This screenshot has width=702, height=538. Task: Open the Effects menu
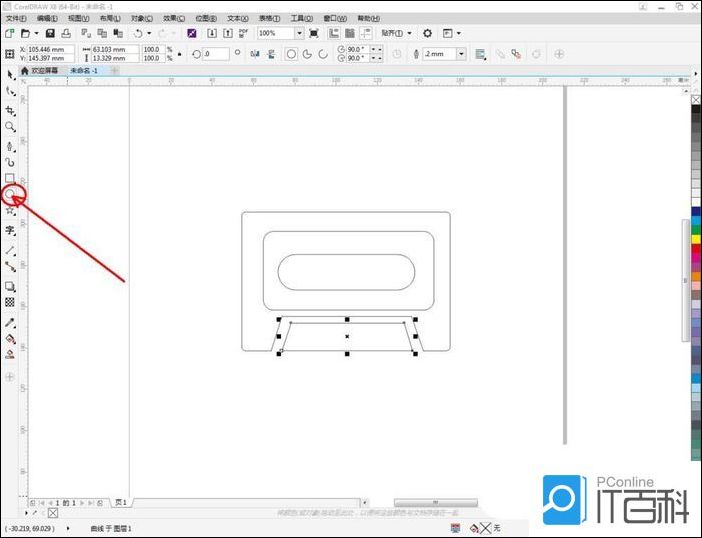[x=174, y=18]
